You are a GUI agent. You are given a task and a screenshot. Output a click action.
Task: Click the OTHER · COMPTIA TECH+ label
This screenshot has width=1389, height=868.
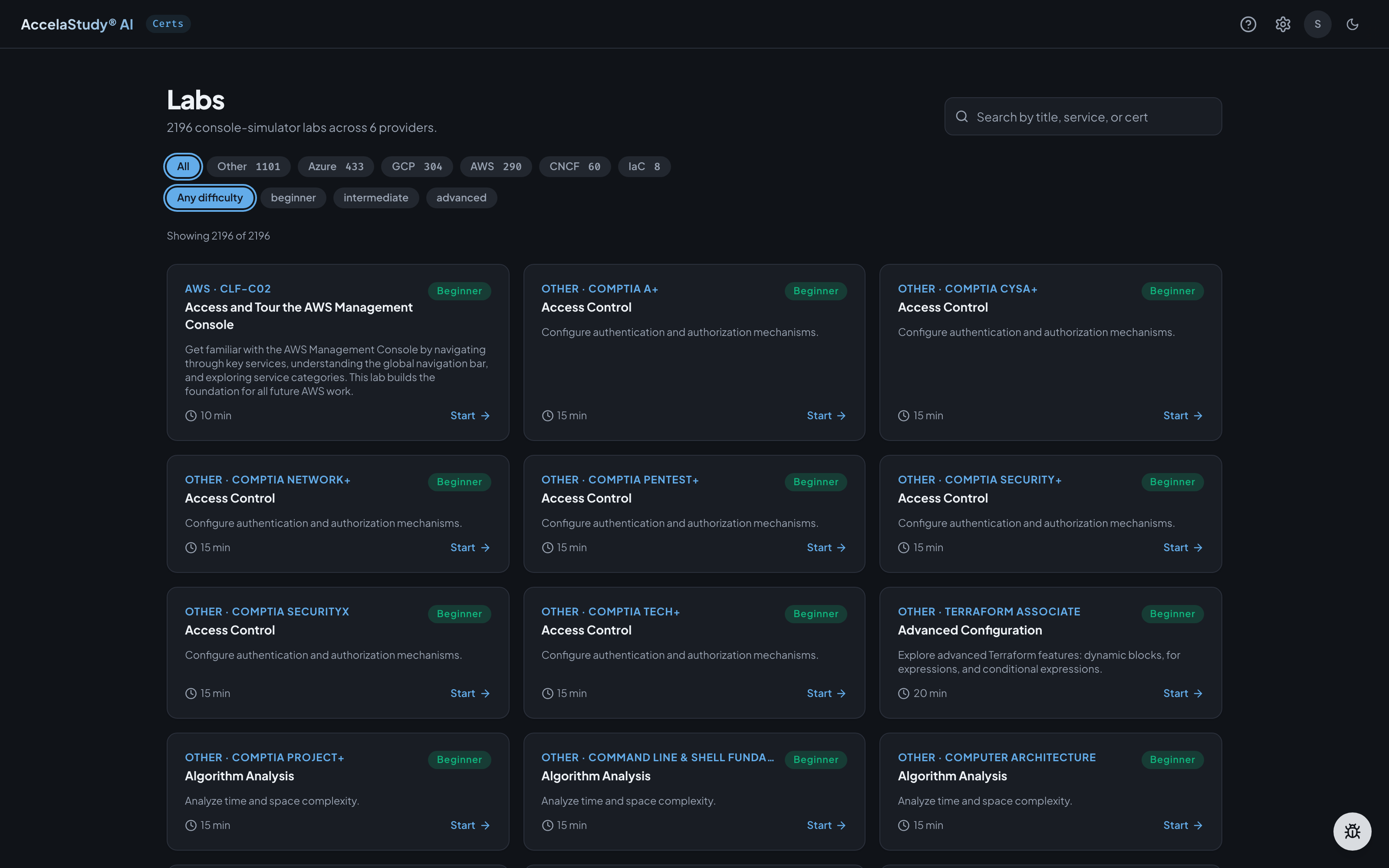point(611,612)
